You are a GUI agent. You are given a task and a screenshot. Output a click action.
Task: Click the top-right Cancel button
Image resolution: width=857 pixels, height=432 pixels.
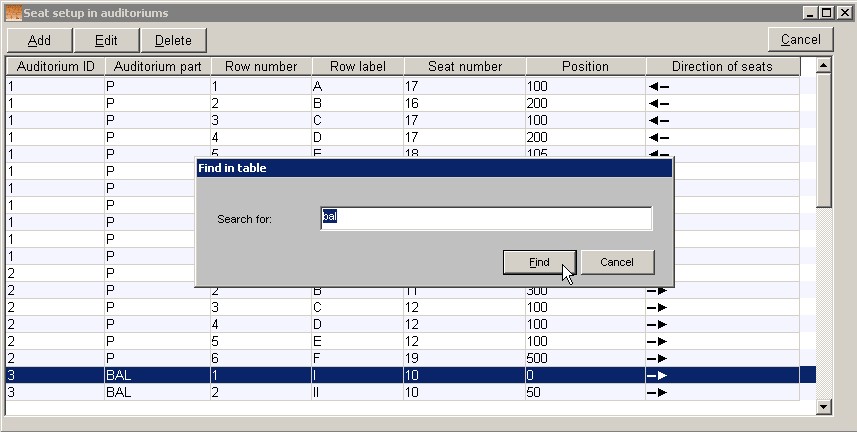(800, 39)
